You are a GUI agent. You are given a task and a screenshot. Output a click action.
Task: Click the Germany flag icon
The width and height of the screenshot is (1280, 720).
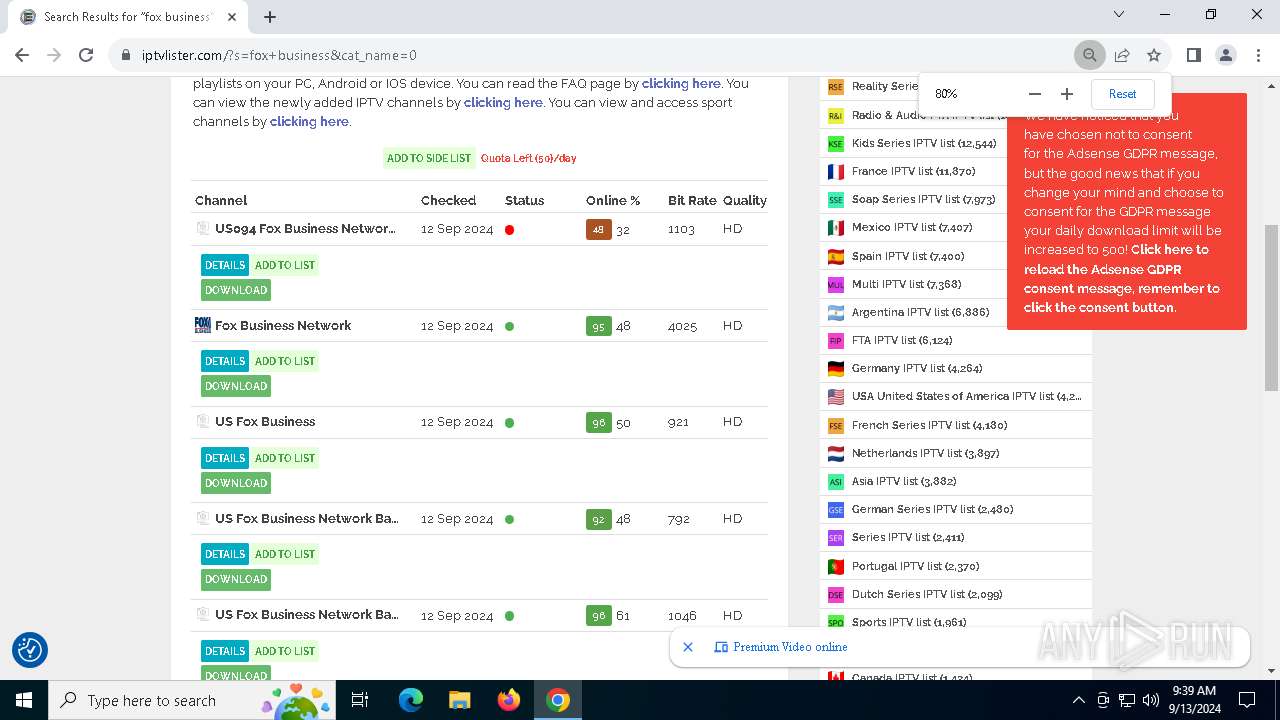[x=836, y=368]
